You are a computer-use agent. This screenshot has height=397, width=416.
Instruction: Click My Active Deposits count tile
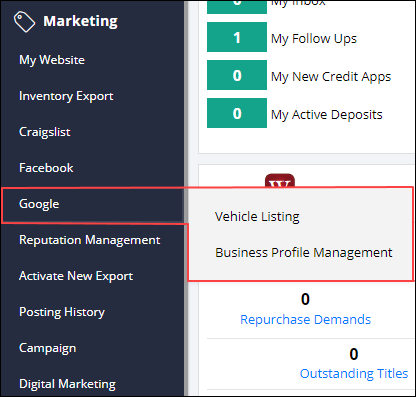click(x=237, y=113)
